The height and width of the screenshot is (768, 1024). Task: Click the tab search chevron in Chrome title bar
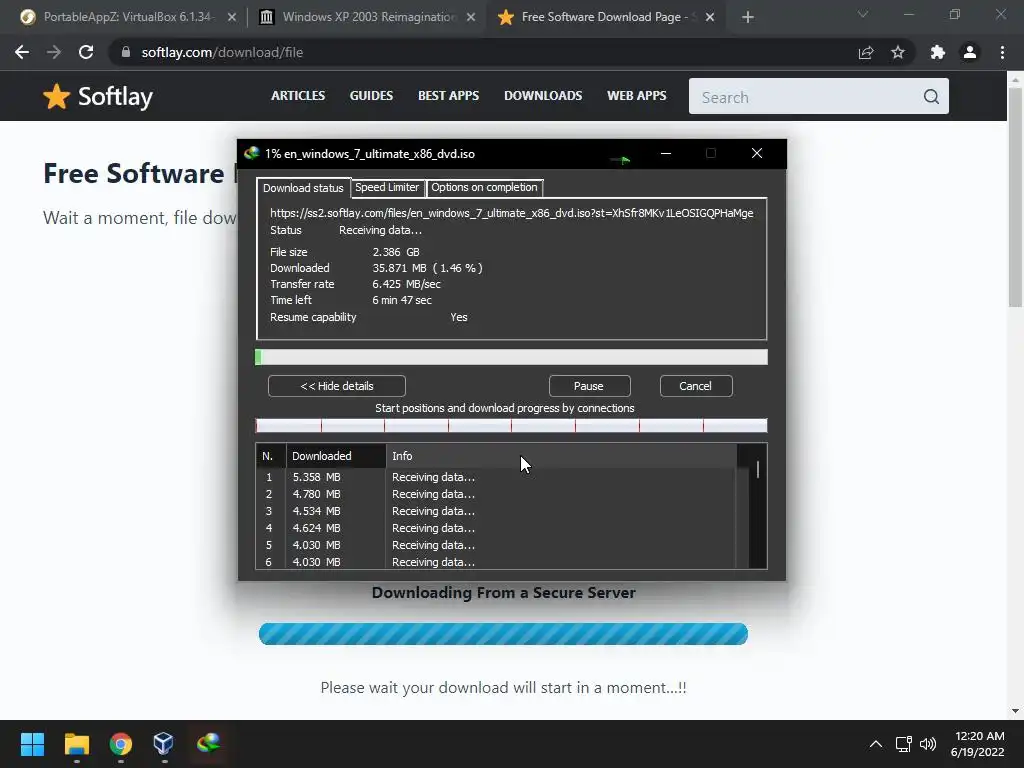(x=863, y=14)
